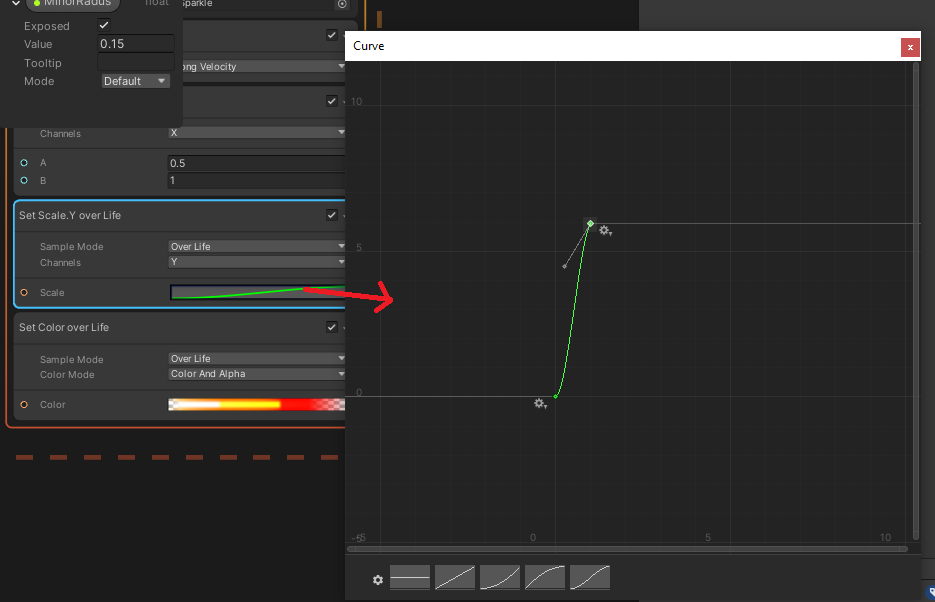The width and height of the screenshot is (935, 602).
Task: Click the Curve window title
Action: pyautogui.click(x=369, y=46)
